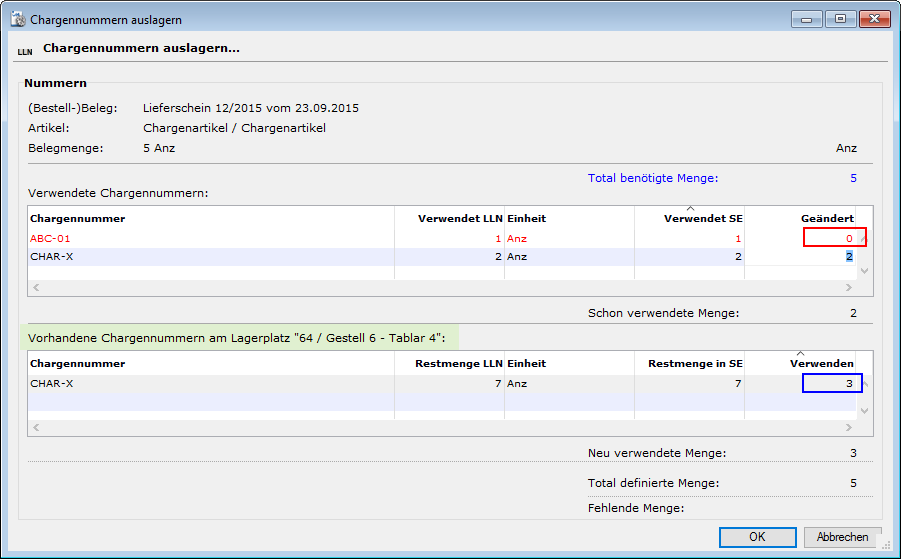This screenshot has height=559, width=901.
Task: Select the Geändert cell of used CHAR-X row
Action: (802, 256)
